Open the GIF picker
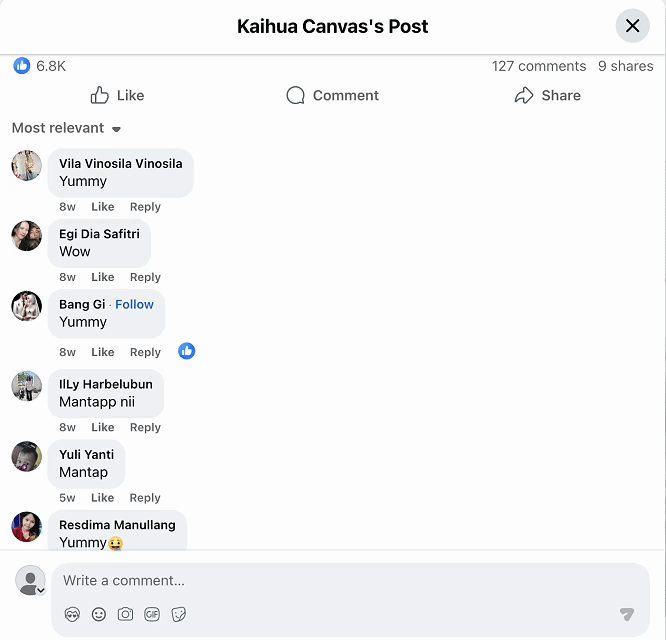The width and height of the screenshot is (666, 640). click(152, 614)
